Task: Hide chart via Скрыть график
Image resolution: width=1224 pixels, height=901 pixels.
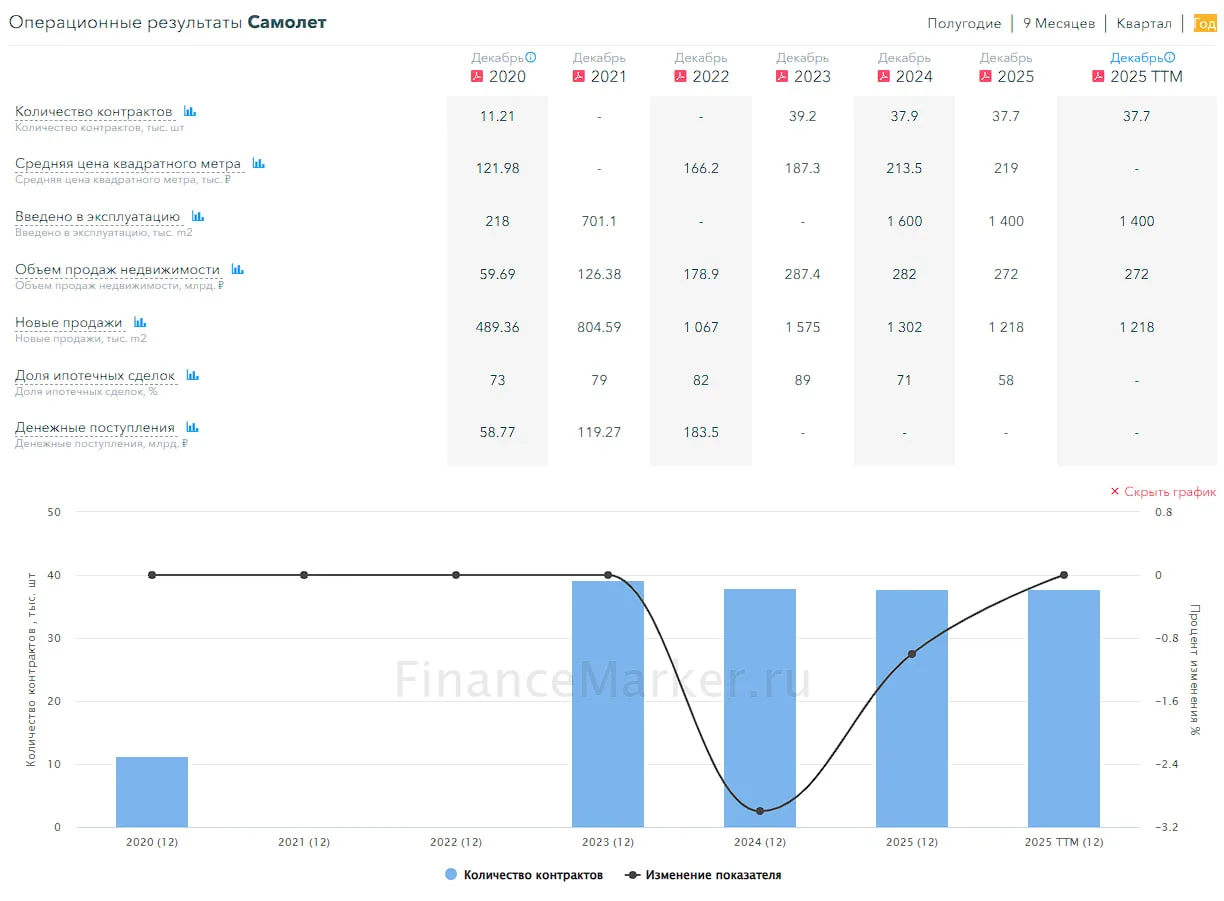Action: pos(1163,492)
